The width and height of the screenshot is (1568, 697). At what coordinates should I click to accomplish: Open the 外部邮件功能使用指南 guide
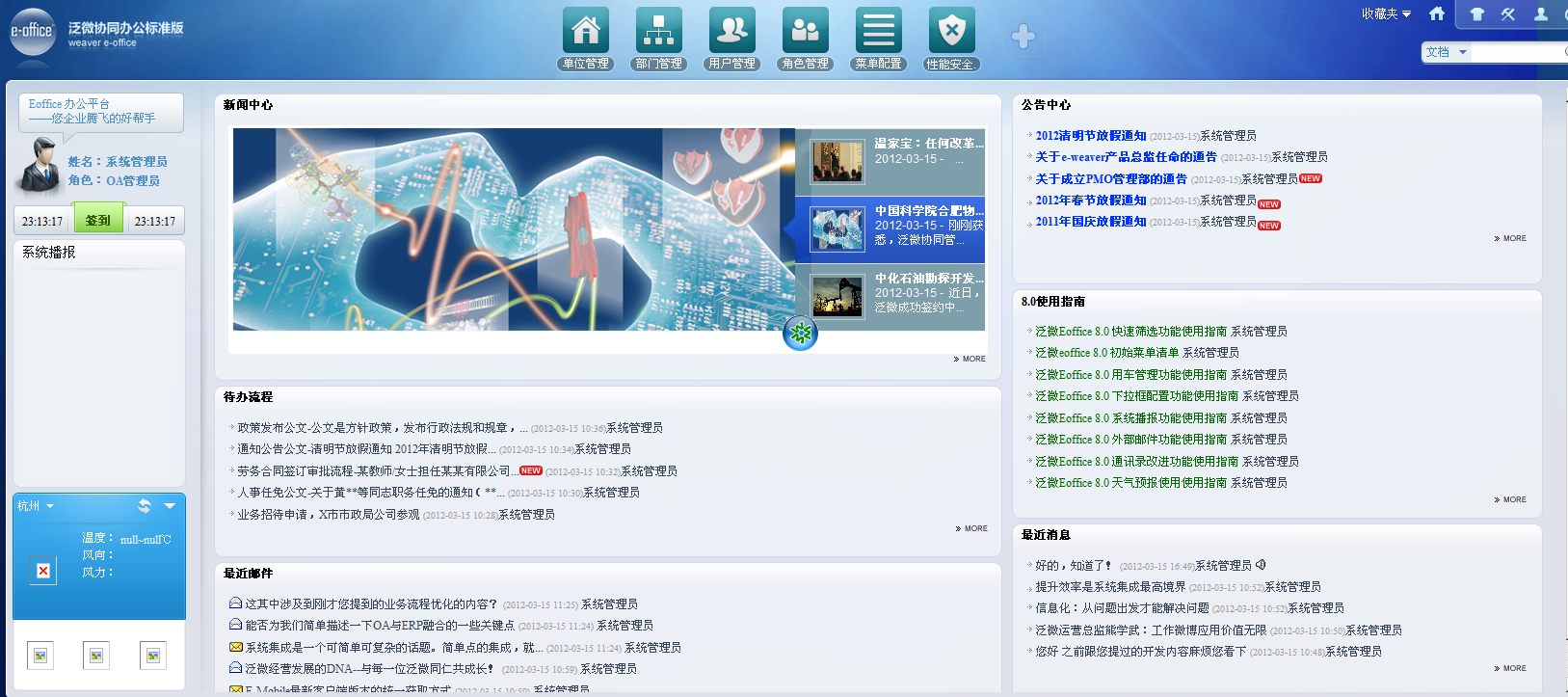pyautogui.click(x=1131, y=440)
